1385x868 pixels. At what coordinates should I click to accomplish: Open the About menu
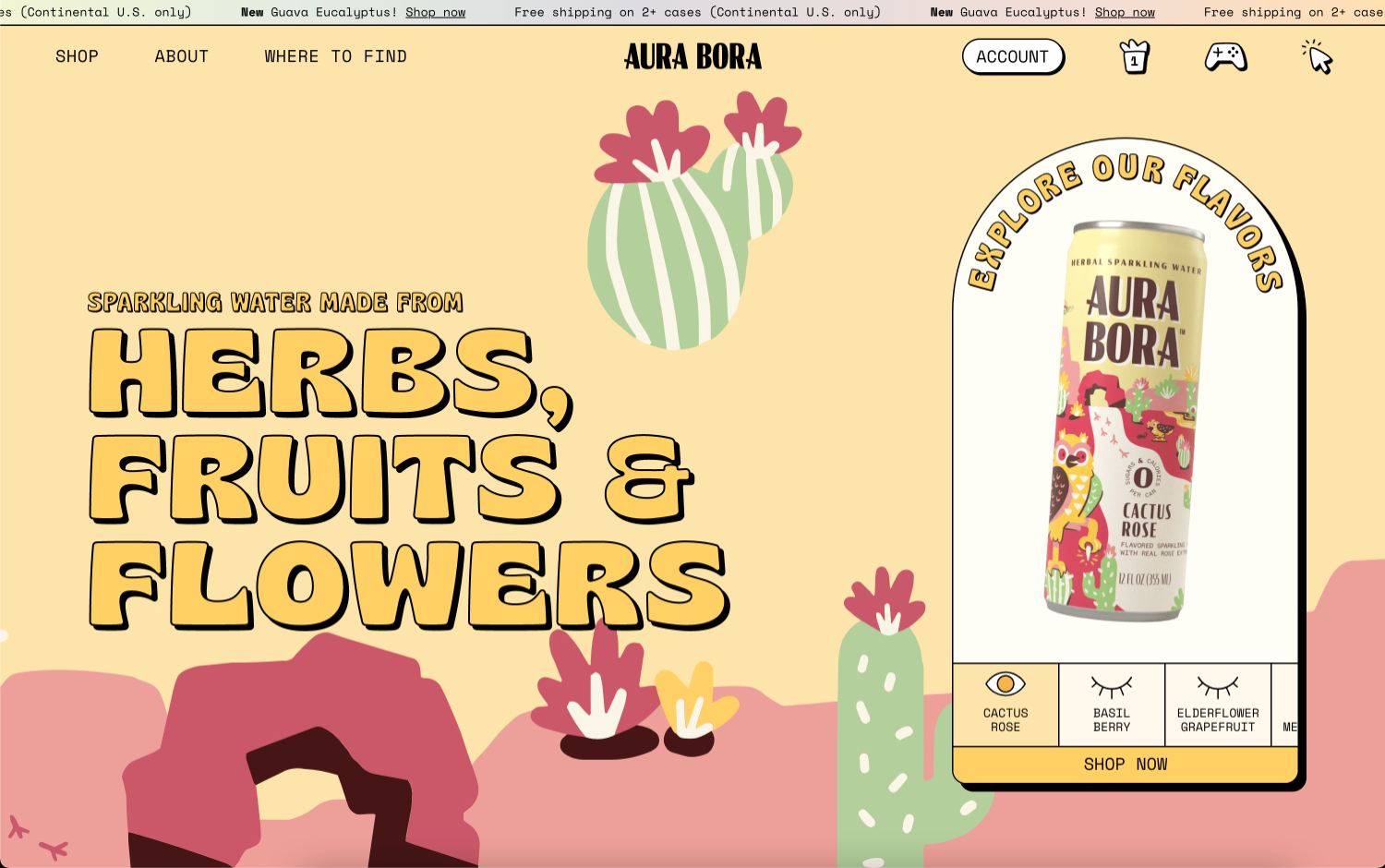coord(182,56)
